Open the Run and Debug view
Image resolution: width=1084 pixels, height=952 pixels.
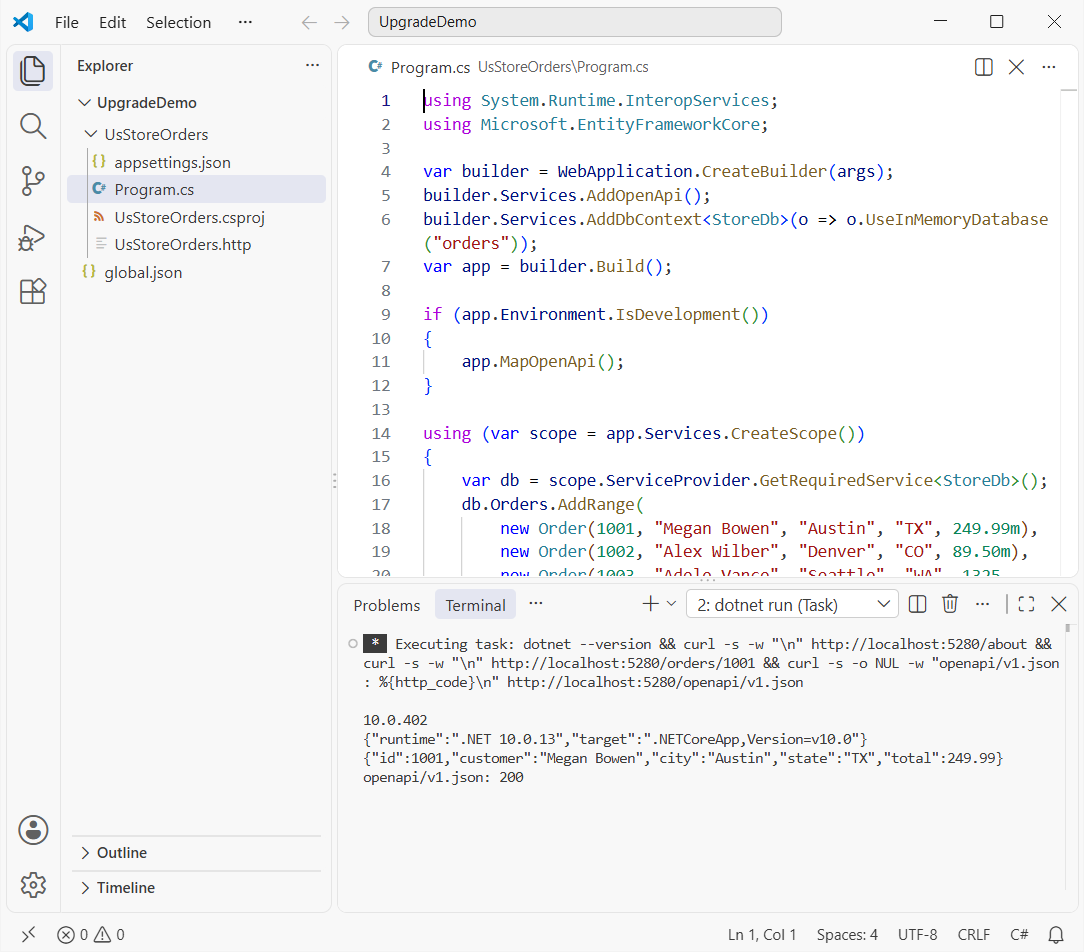(32, 237)
